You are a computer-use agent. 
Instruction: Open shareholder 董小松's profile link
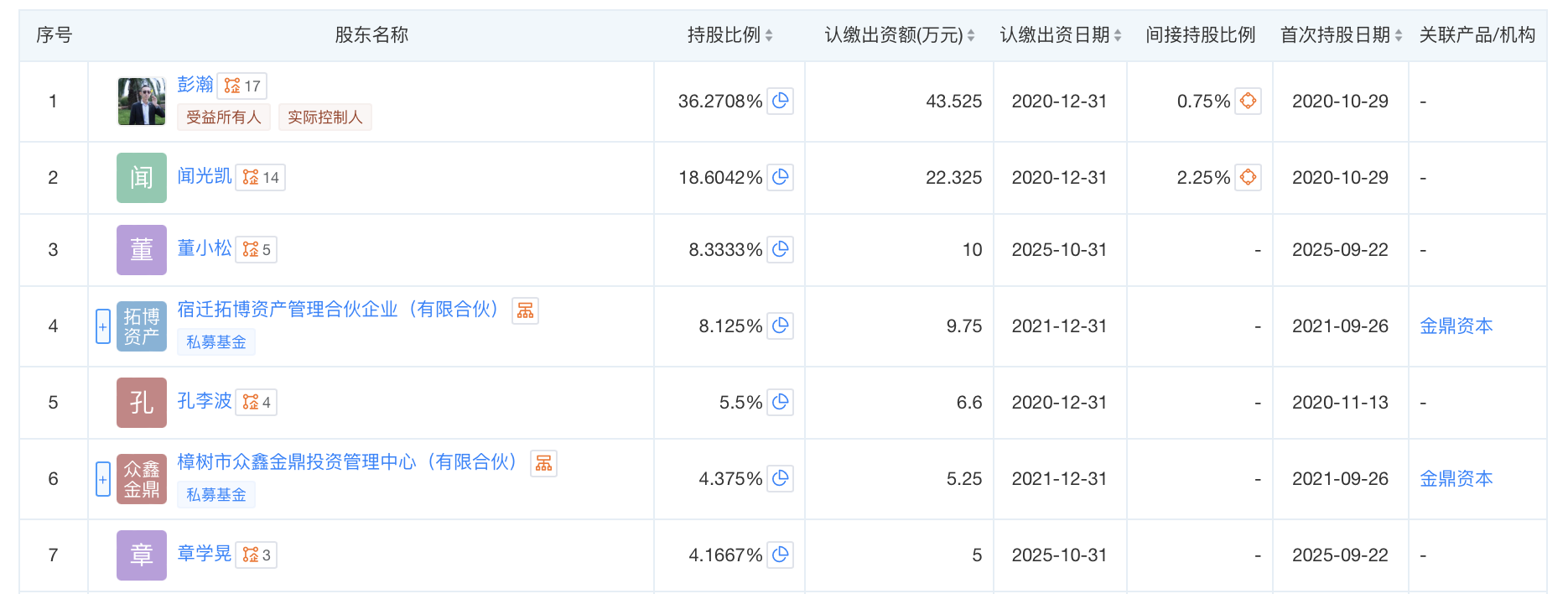coord(205,248)
